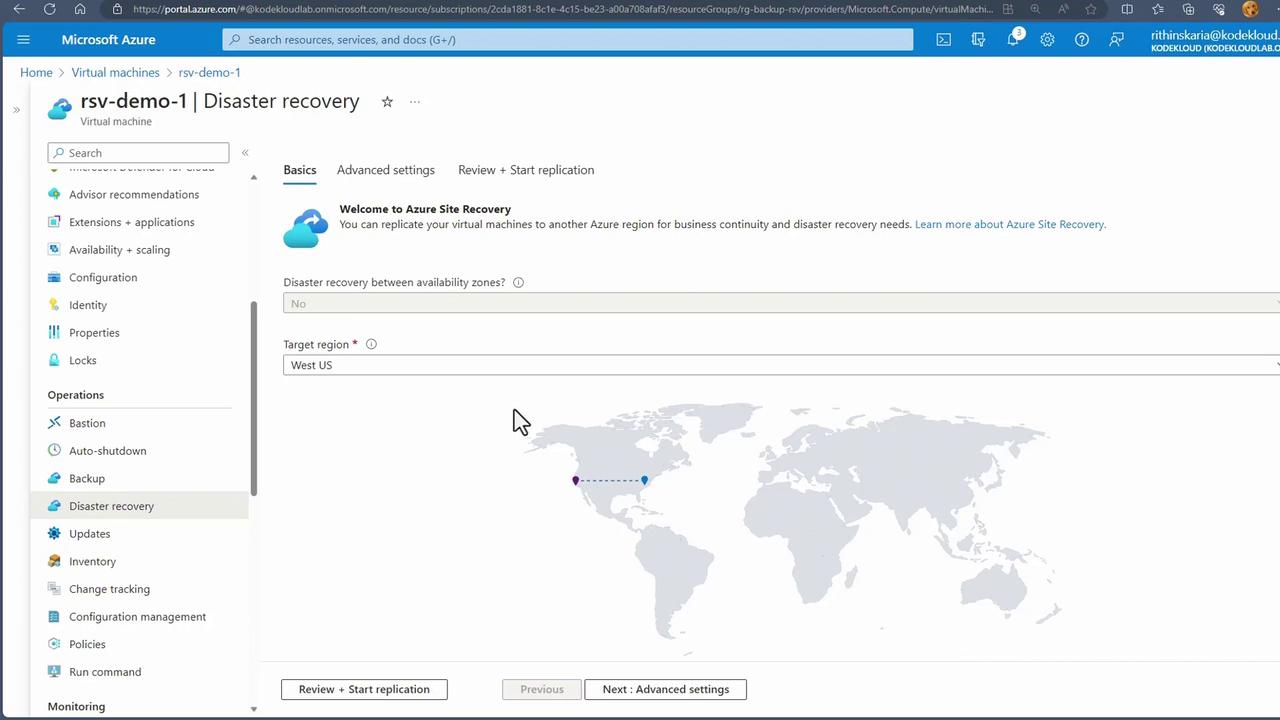Open the browser favorites list icon

1158,9
